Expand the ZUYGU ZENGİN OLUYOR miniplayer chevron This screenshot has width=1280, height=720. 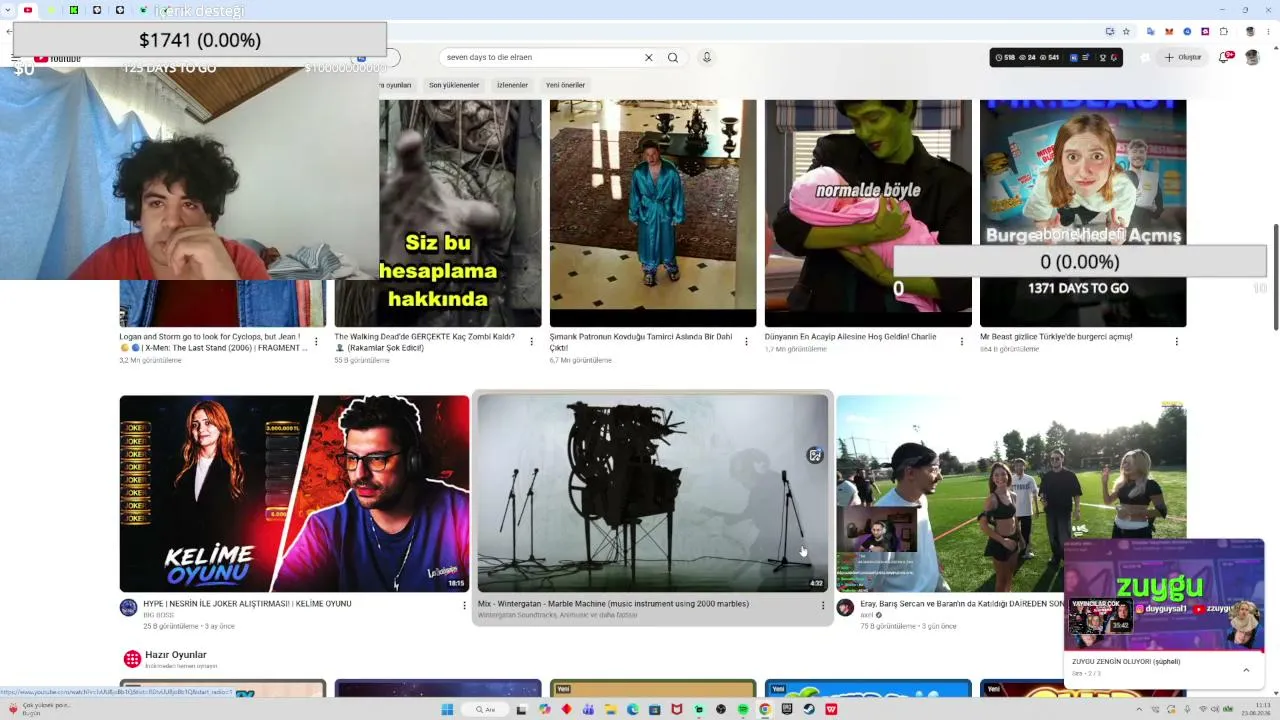tap(1246, 670)
